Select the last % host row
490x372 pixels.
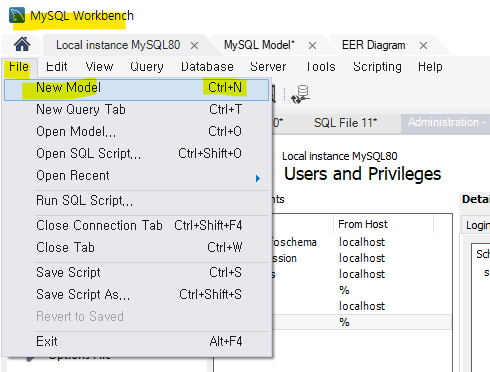tap(344, 322)
